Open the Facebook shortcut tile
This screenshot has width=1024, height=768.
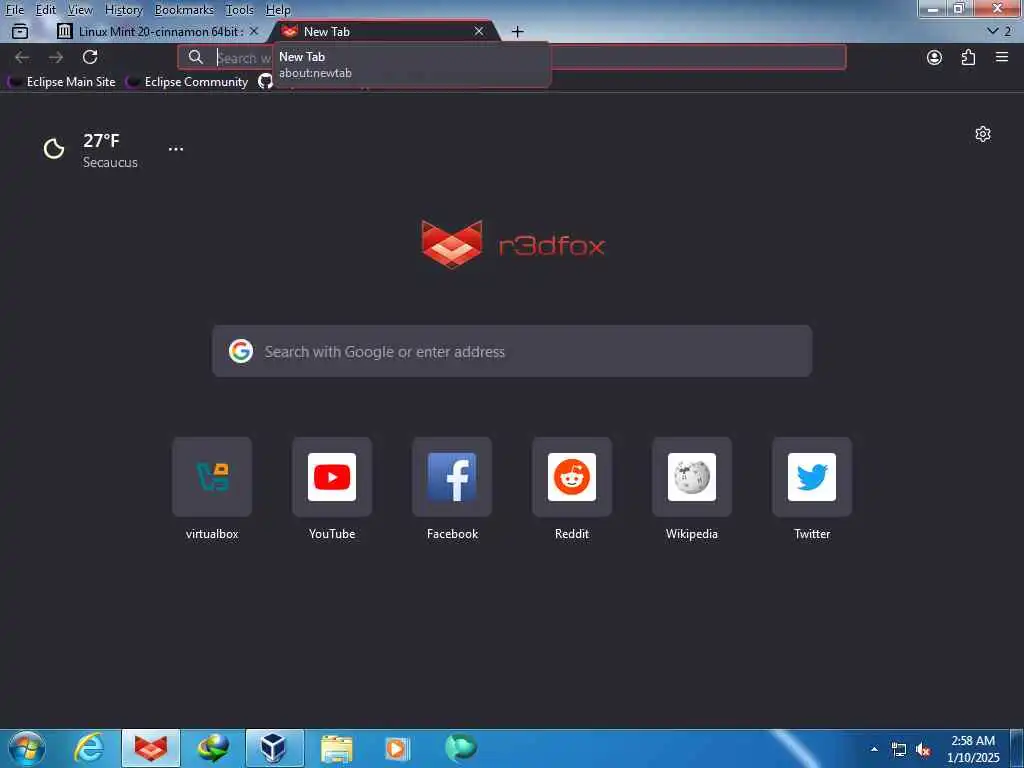[x=452, y=477]
